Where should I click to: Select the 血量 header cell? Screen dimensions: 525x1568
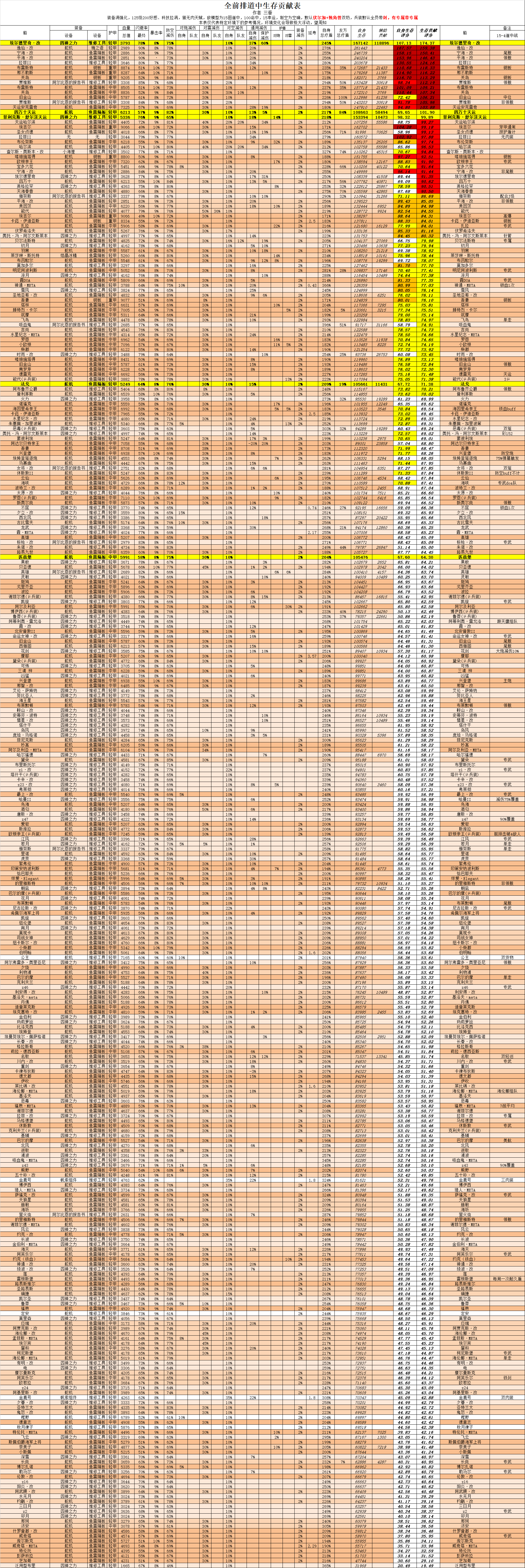click(126, 27)
